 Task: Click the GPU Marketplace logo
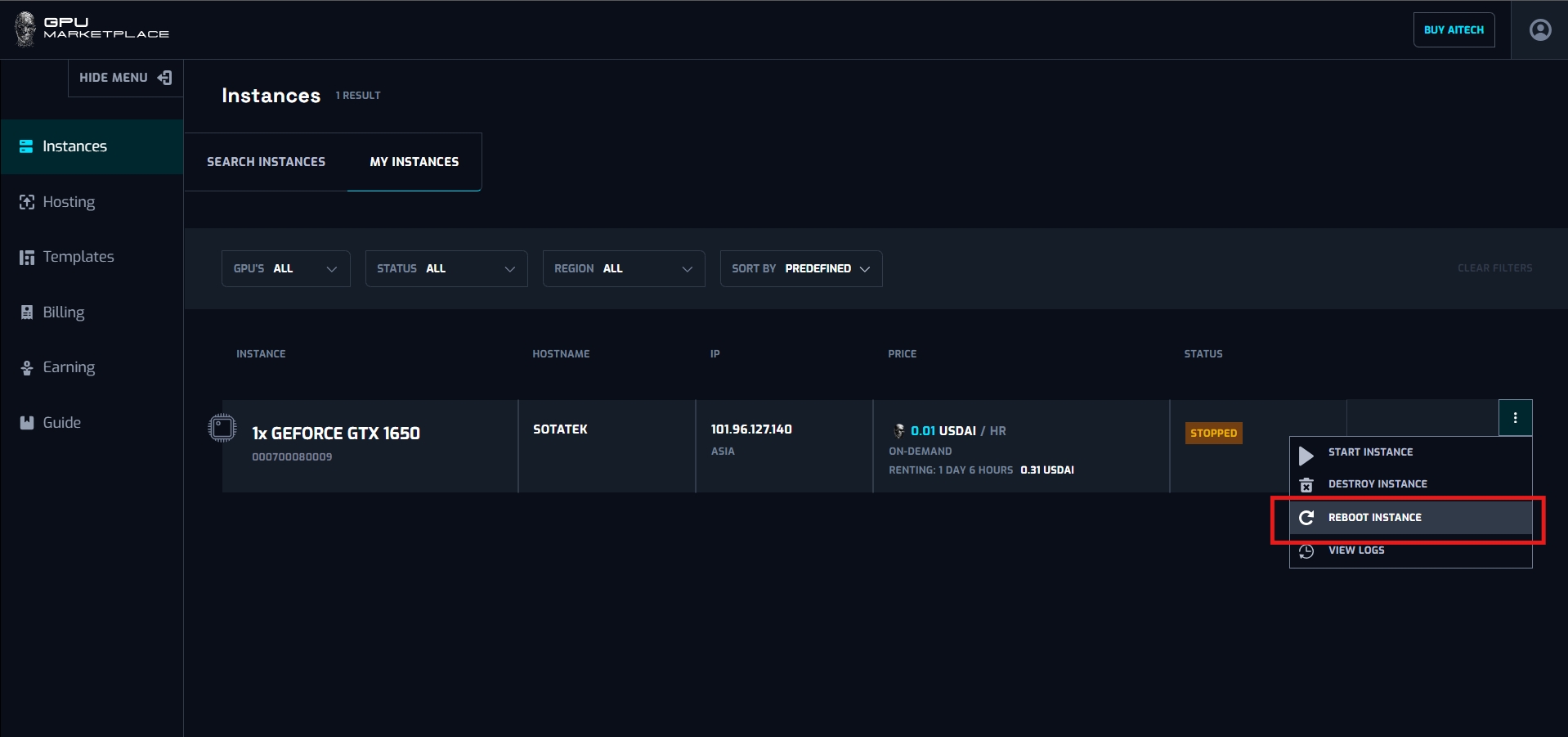tap(92, 29)
